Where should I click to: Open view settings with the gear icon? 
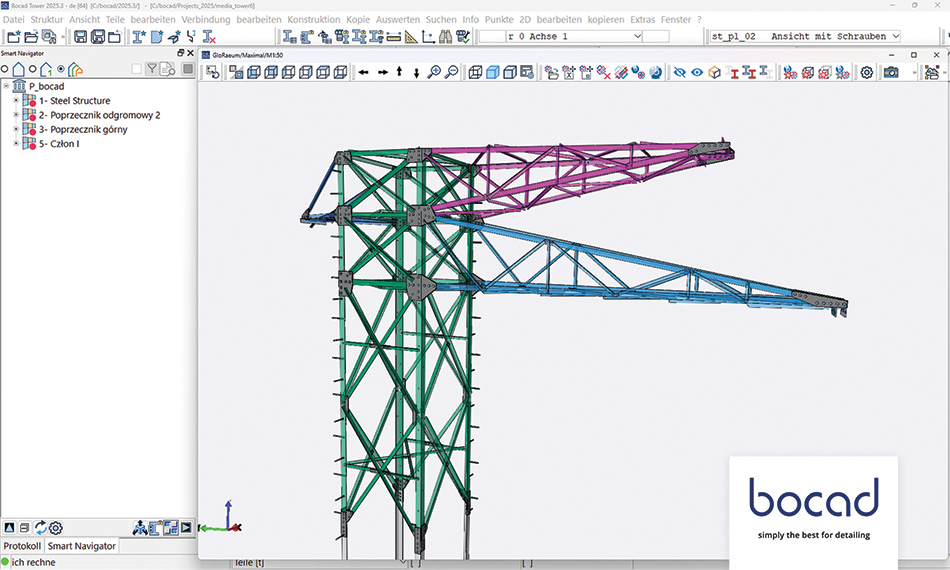coord(866,72)
